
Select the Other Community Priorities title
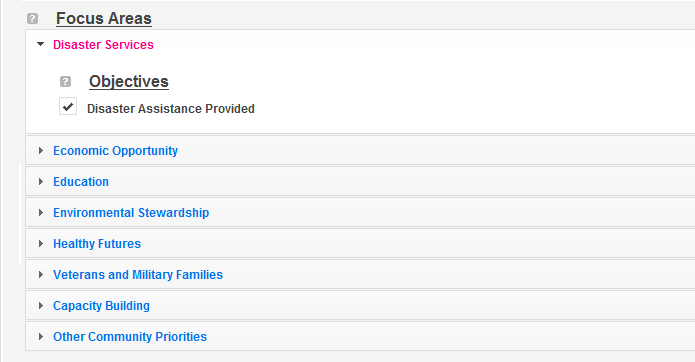click(130, 337)
